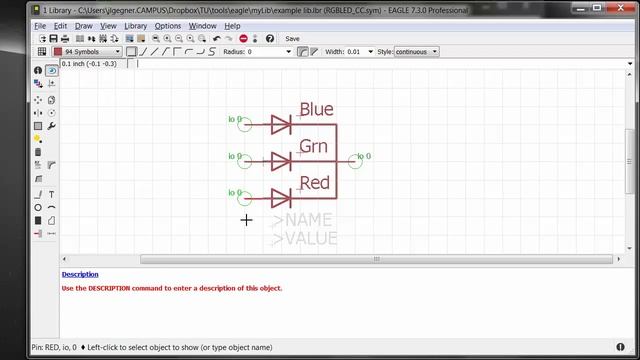Choose the Copy tool
640x360 pixels.
[51, 100]
